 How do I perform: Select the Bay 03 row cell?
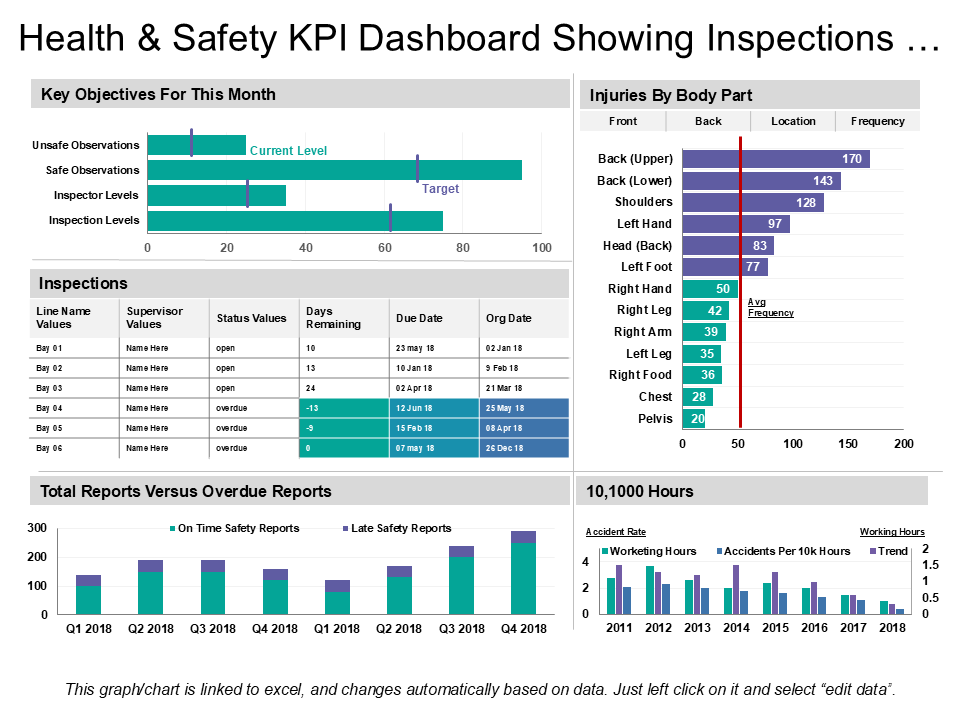click(75, 388)
